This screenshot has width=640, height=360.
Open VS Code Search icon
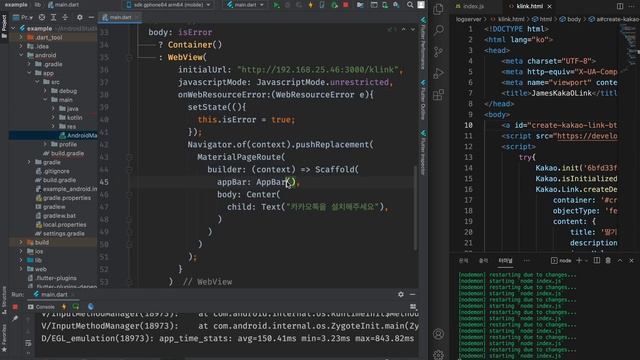[438, 30]
